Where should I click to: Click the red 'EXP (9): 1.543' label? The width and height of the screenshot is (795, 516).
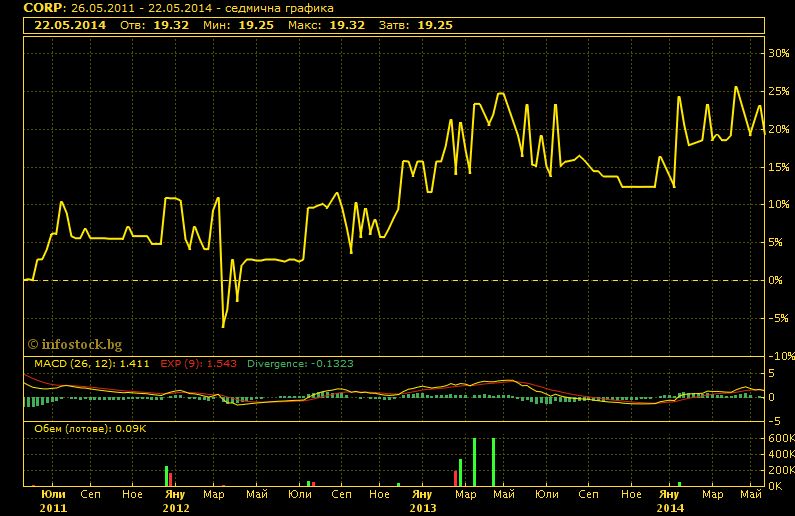click(199, 363)
